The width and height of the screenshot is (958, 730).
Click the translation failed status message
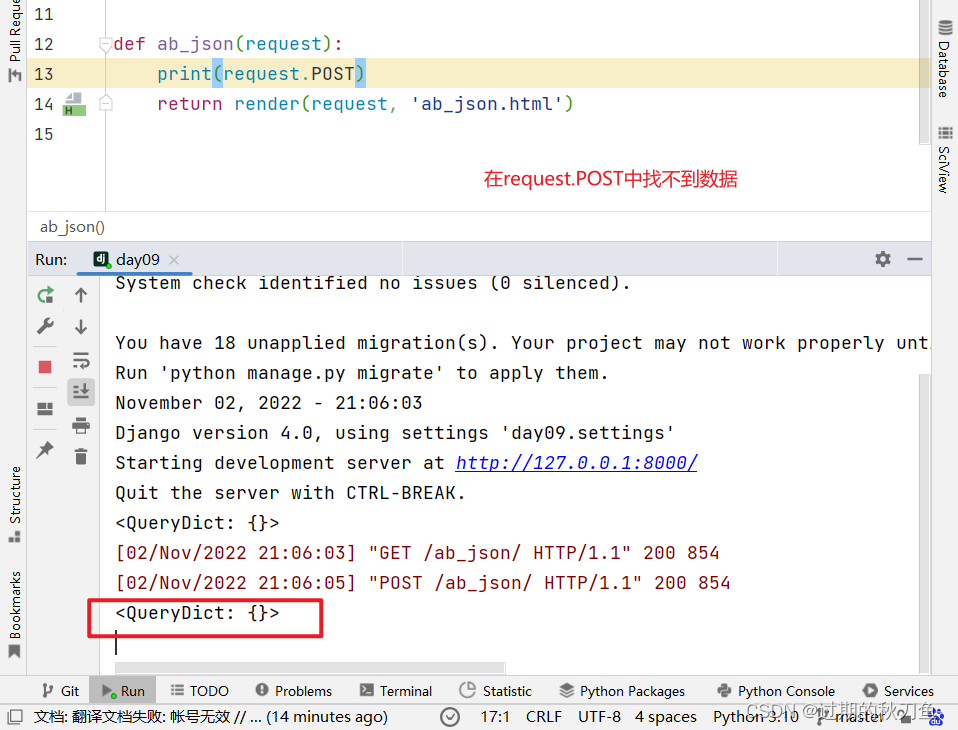211,717
